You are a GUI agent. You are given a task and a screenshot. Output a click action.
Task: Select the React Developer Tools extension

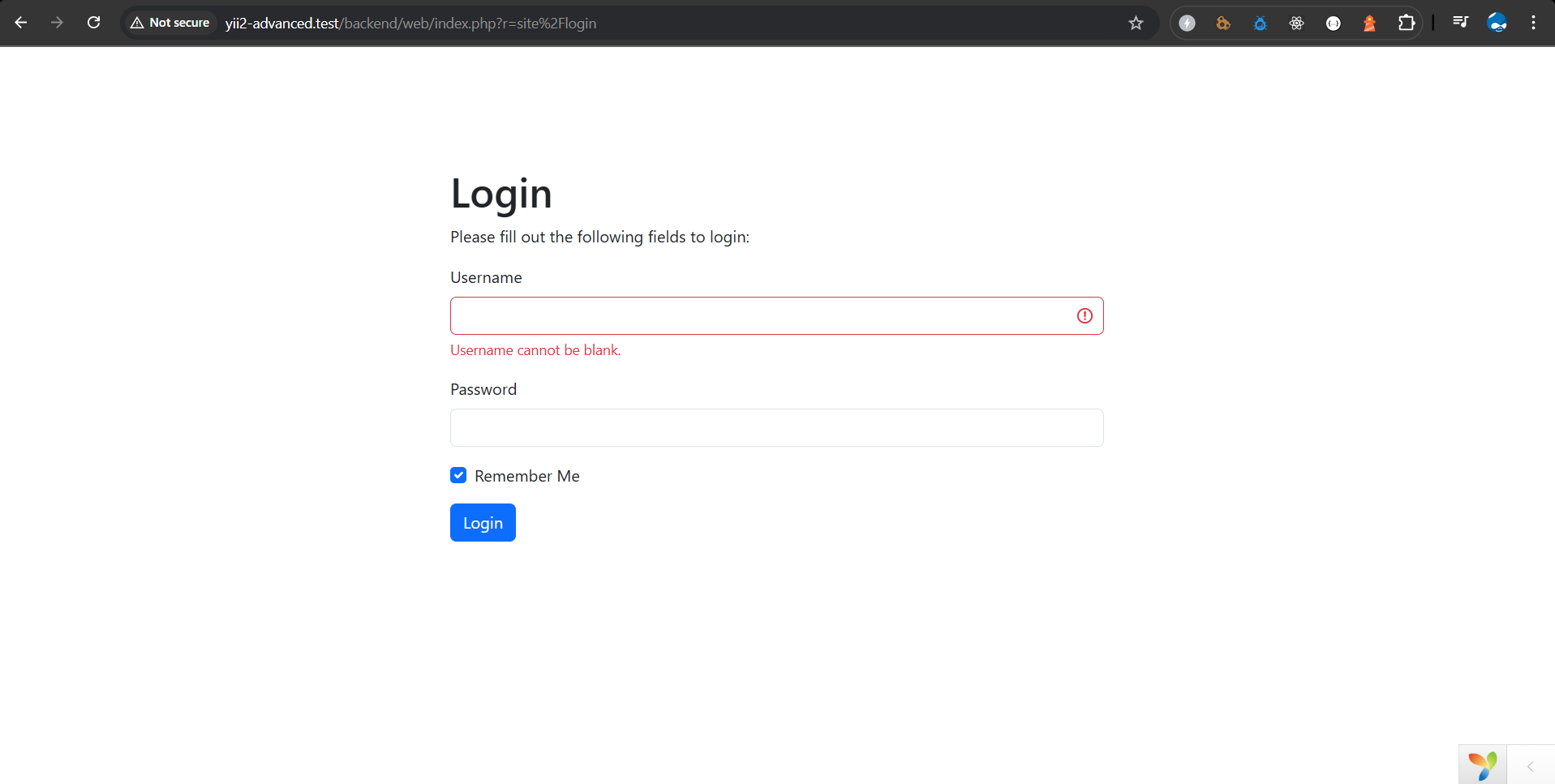(1295, 23)
